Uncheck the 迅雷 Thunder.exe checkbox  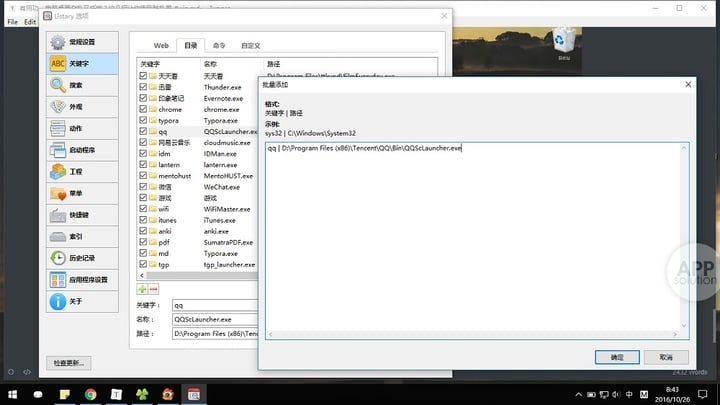click(x=143, y=87)
